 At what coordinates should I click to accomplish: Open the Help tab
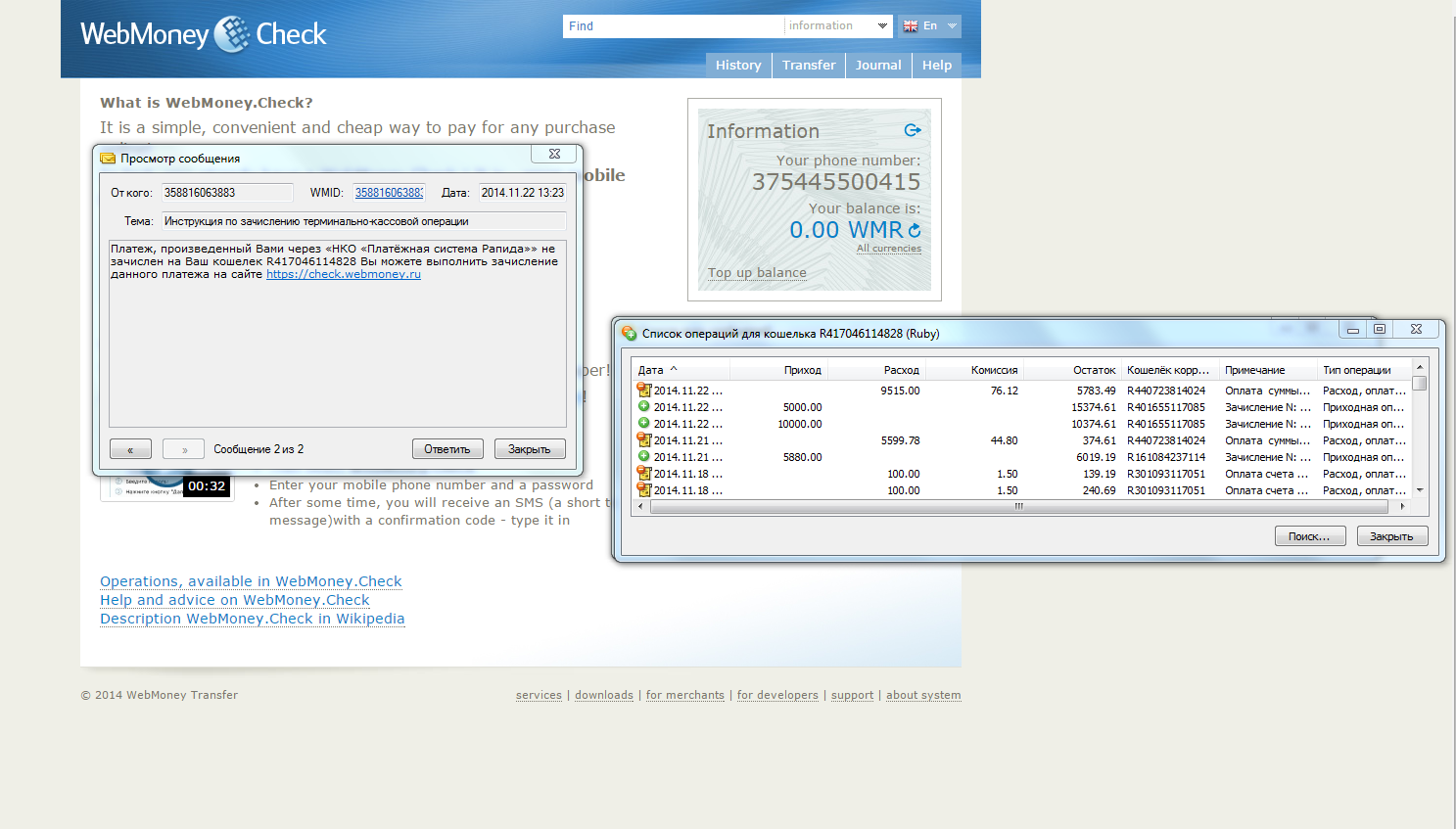[x=937, y=66]
